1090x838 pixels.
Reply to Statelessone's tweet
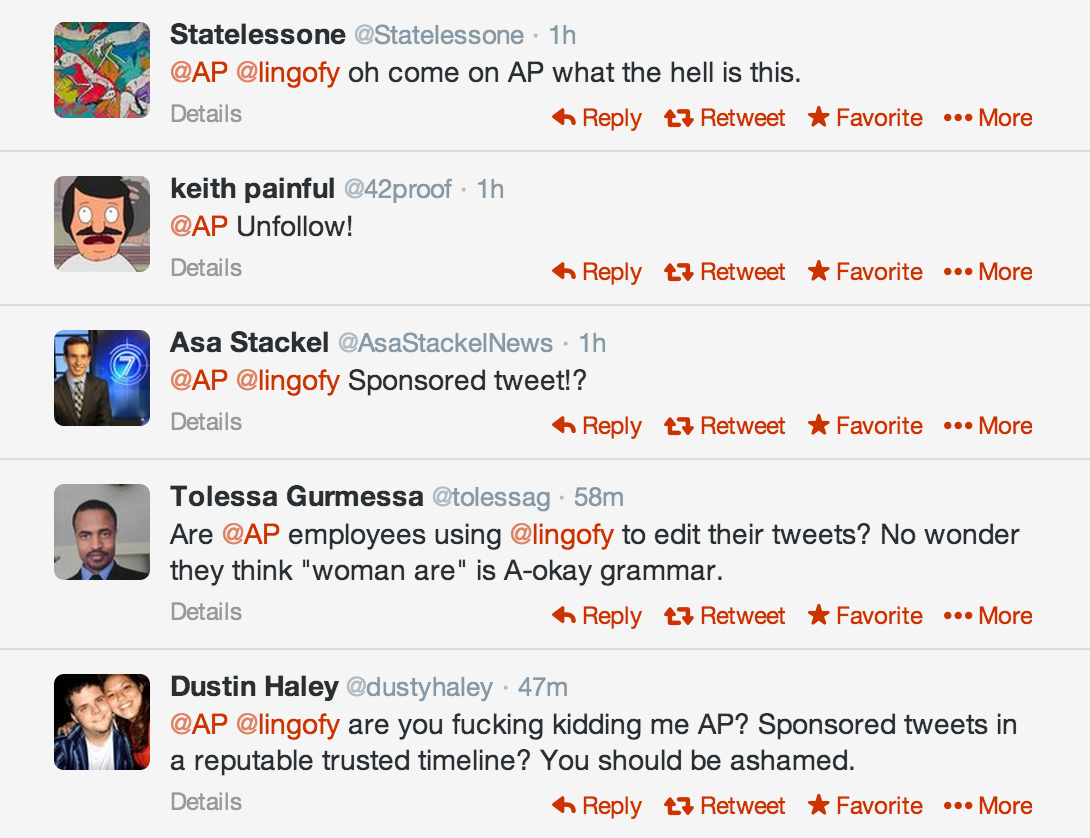[597, 118]
